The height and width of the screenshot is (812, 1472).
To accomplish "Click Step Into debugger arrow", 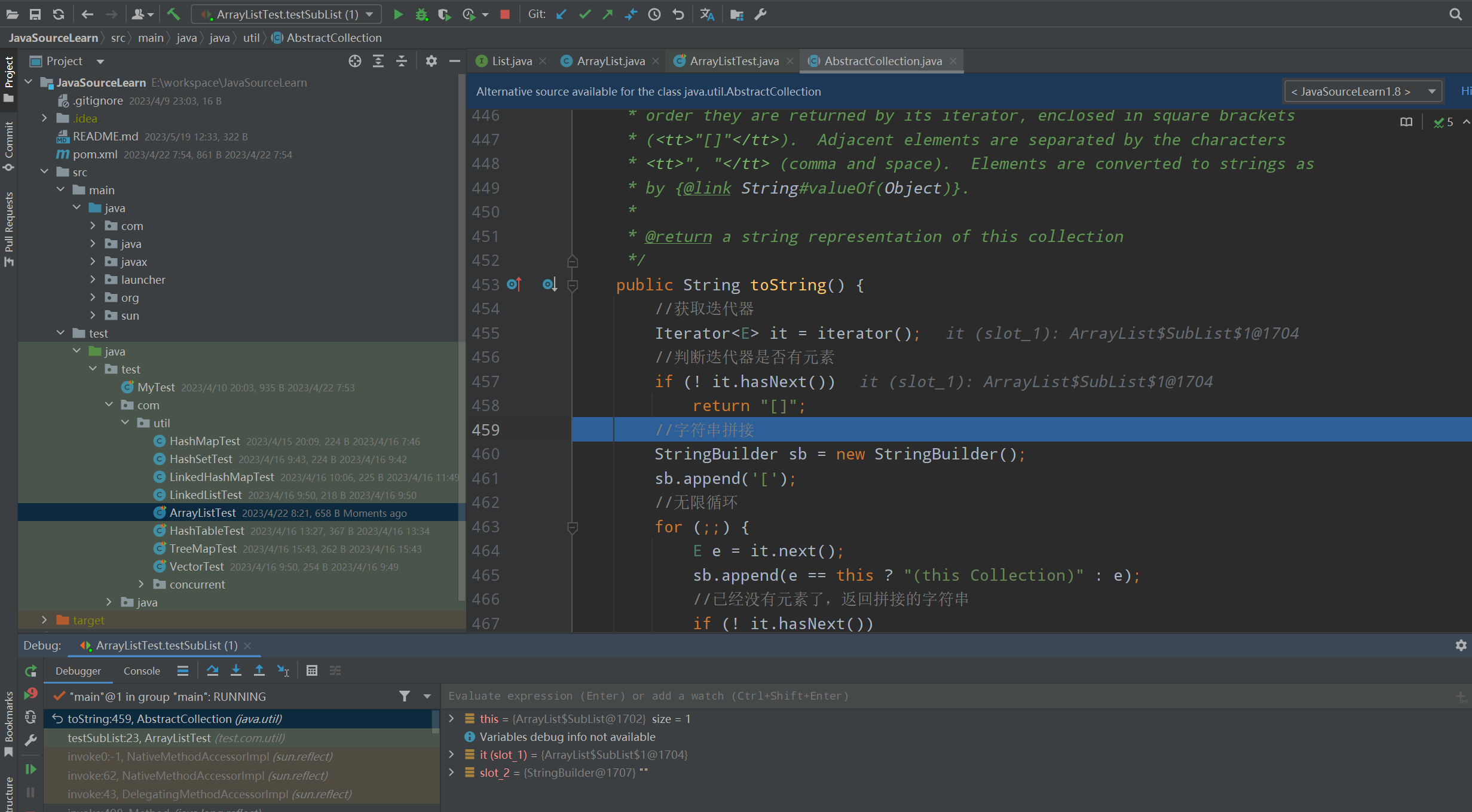I will pyautogui.click(x=236, y=670).
